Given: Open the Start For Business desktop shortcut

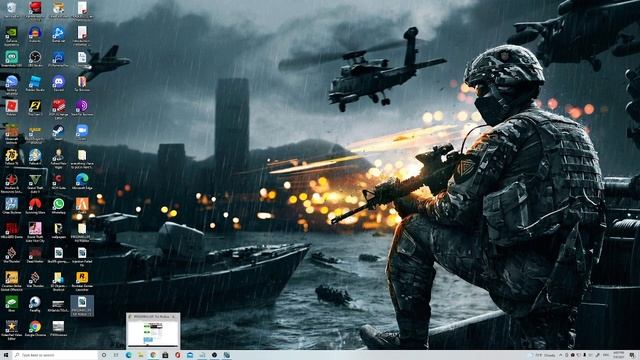Looking at the screenshot, I should 82,108.
